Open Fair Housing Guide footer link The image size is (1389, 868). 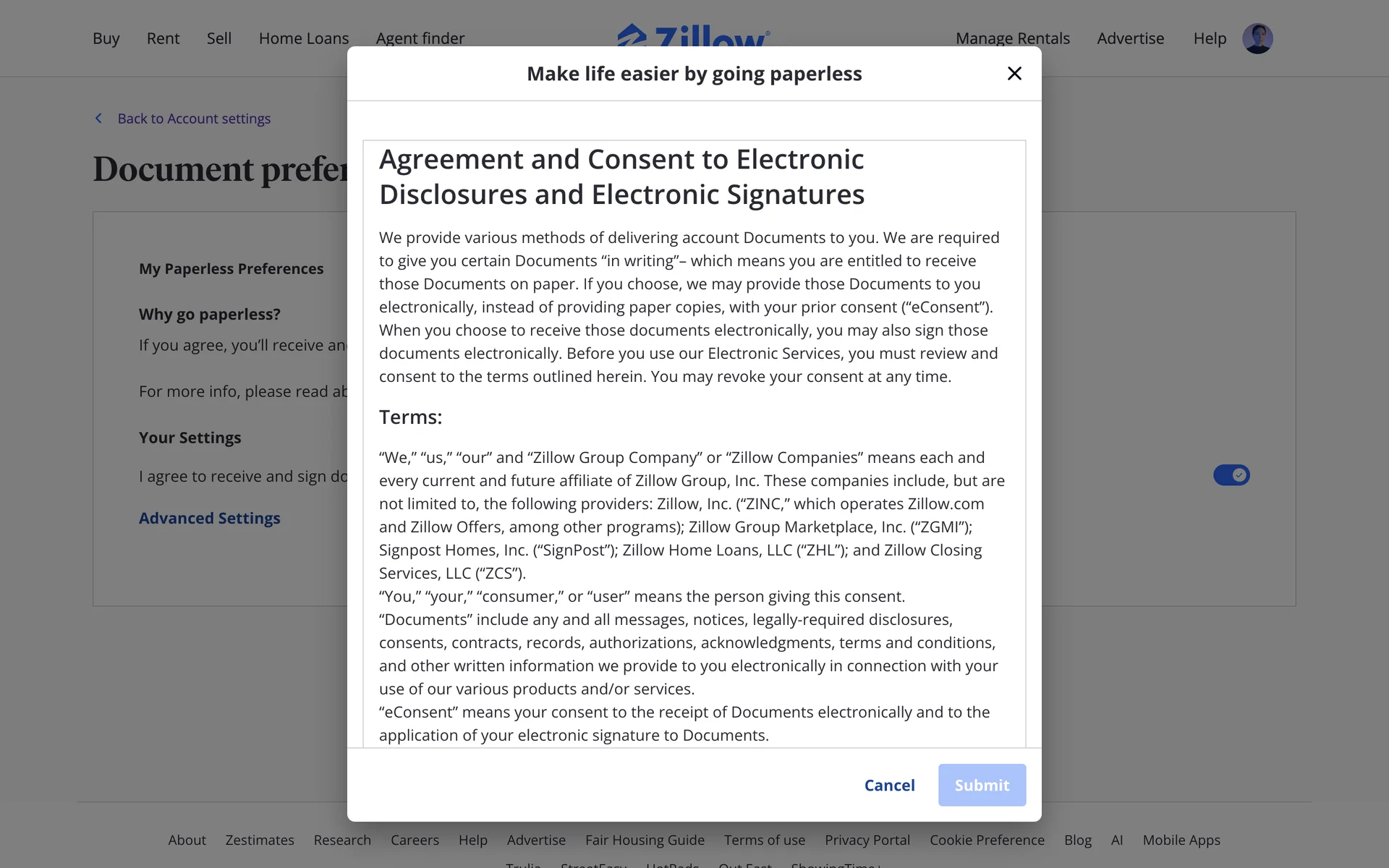coord(645,840)
